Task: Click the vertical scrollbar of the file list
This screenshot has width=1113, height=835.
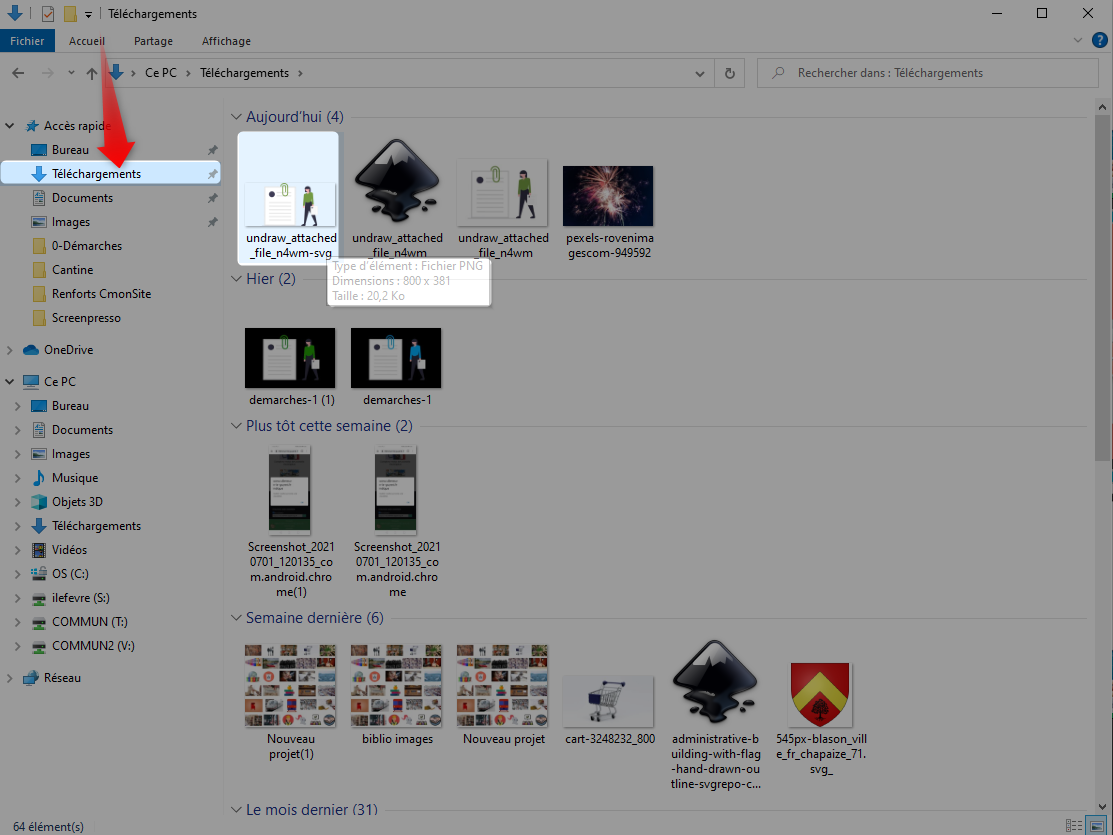Action: [1104, 300]
